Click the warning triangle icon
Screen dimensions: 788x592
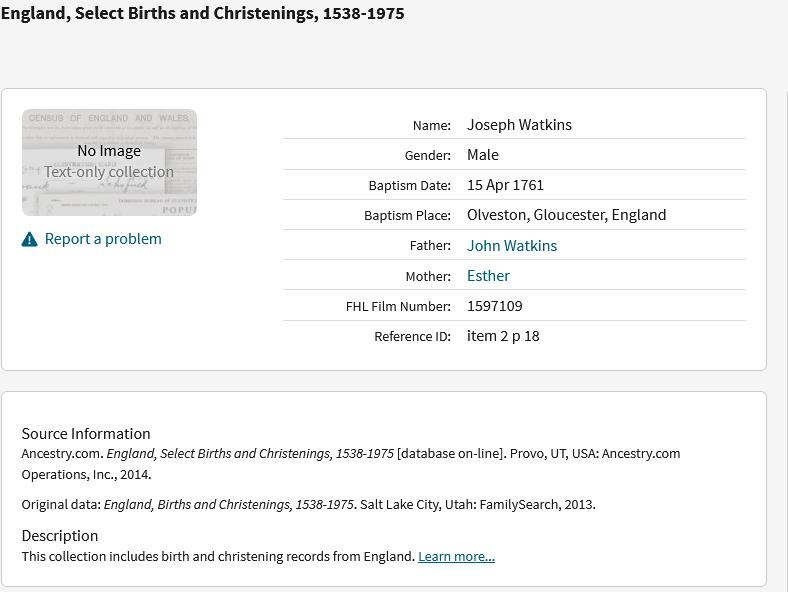click(30, 239)
